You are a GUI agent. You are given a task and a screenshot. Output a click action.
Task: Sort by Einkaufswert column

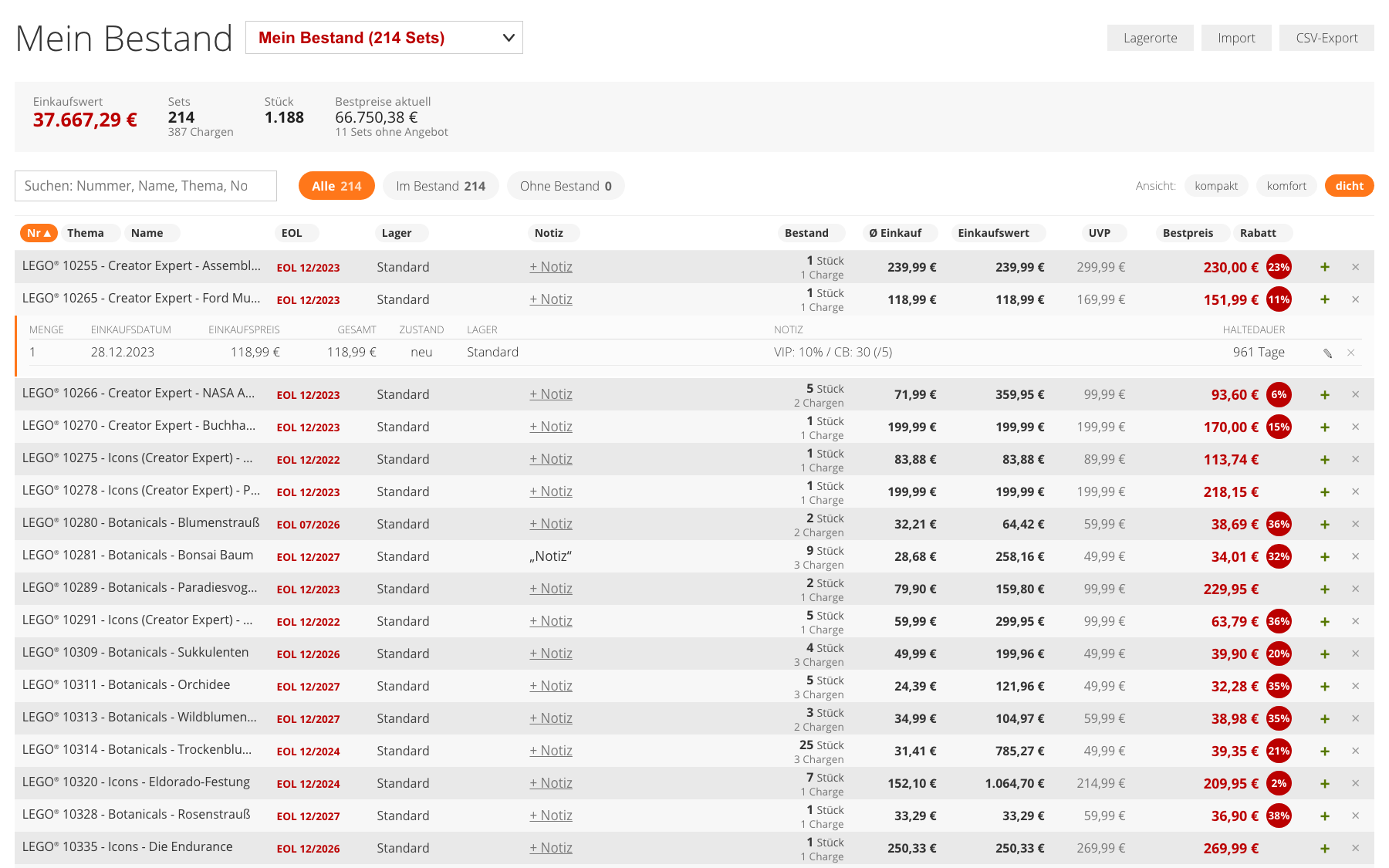(x=999, y=233)
